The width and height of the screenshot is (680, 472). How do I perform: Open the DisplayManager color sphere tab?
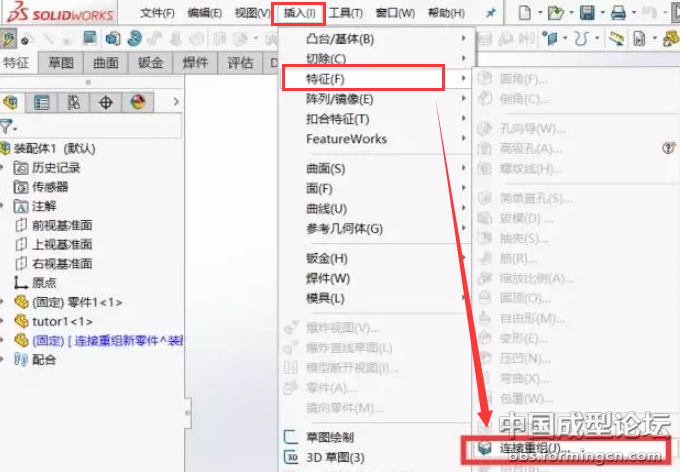(137, 102)
